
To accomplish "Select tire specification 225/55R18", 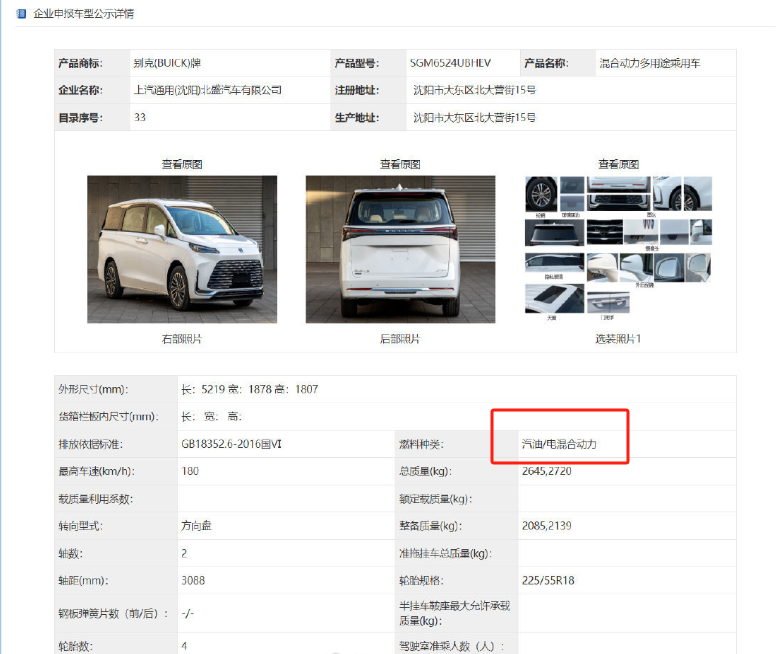I will point(548,580).
